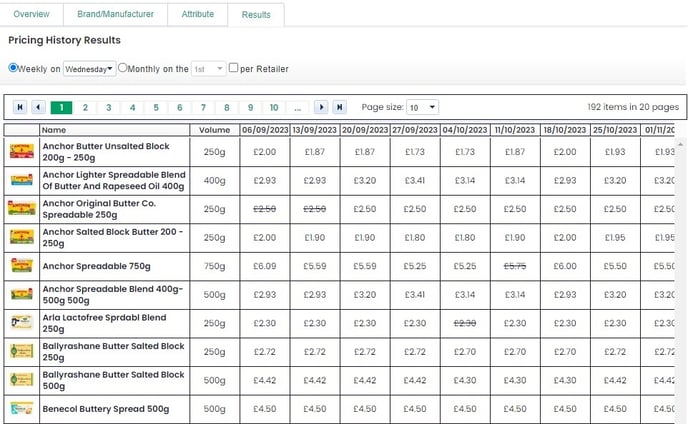Open the 1st day-of-month dropdown

tap(209, 69)
